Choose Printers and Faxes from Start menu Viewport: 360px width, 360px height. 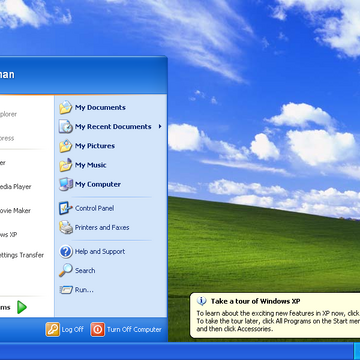(x=110, y=228)
